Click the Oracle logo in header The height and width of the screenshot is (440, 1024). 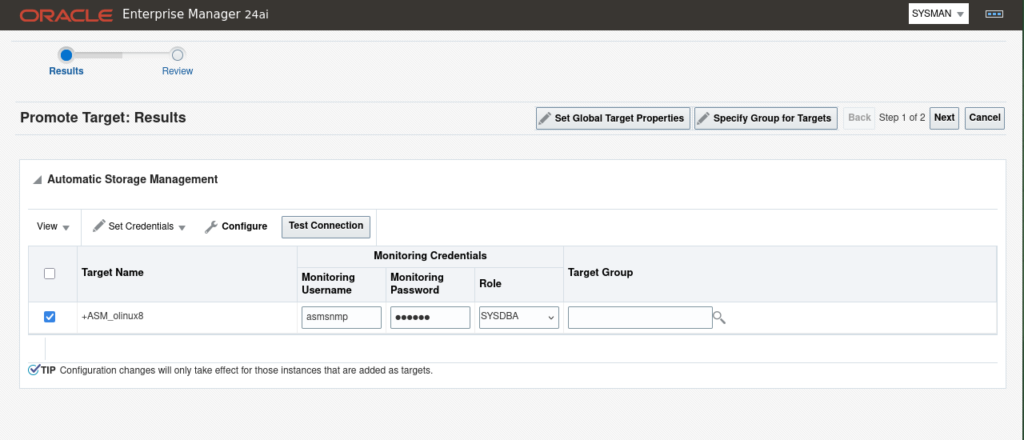pyautogui.click(x=64, y=15)
